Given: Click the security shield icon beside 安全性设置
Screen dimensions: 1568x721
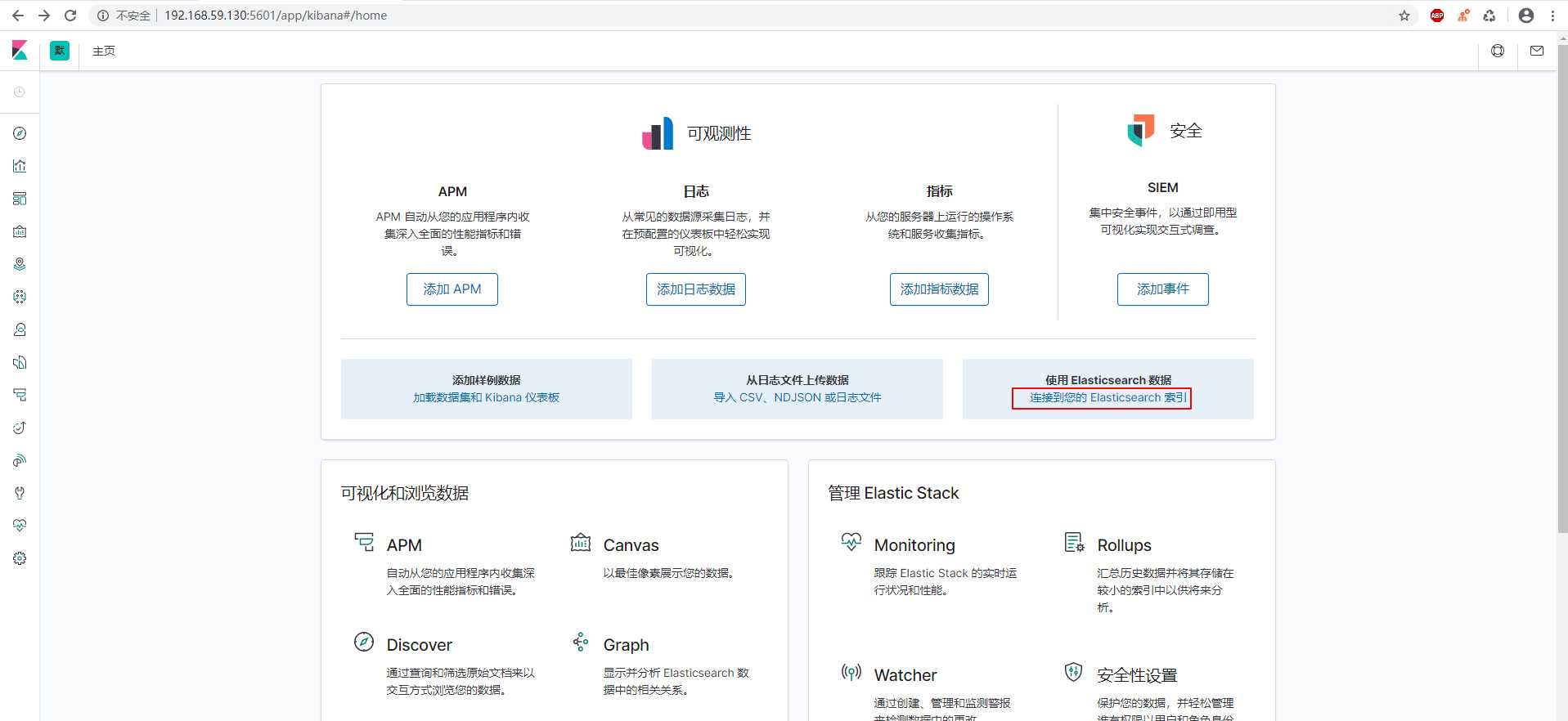Looking at the screenshot, I should [1074, 672].
